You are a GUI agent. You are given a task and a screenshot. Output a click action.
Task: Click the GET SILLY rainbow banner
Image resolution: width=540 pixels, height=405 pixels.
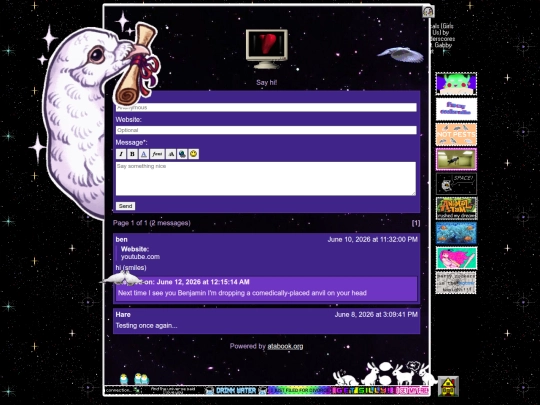pos(363,390)
